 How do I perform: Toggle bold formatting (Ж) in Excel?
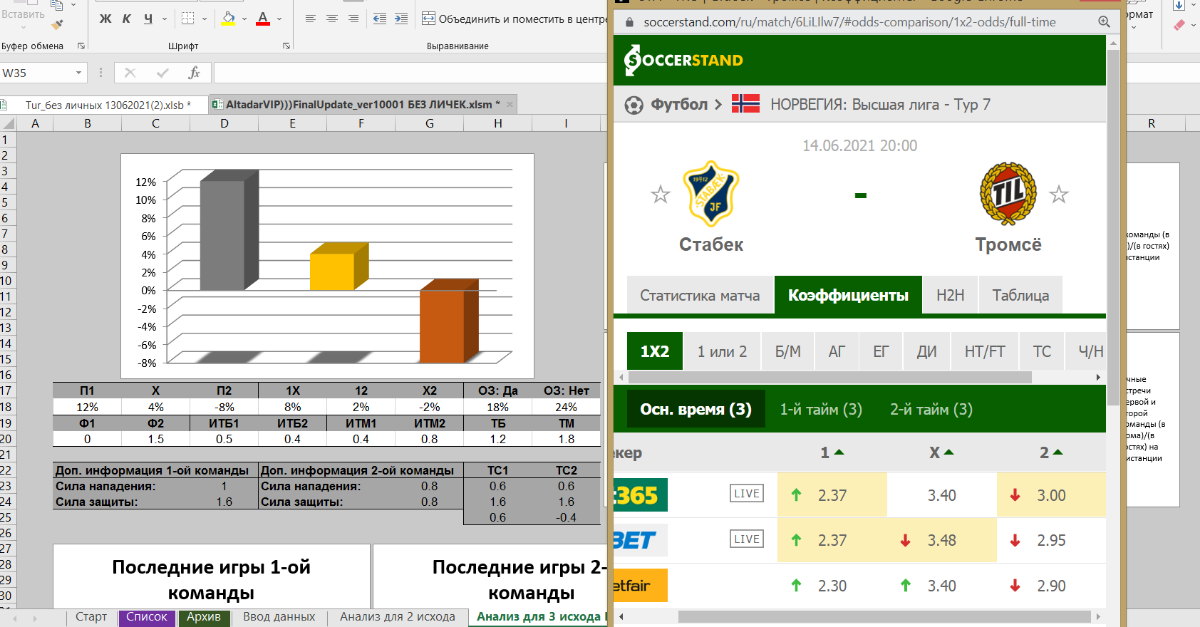pyautogui.click(x=105, y=19)
